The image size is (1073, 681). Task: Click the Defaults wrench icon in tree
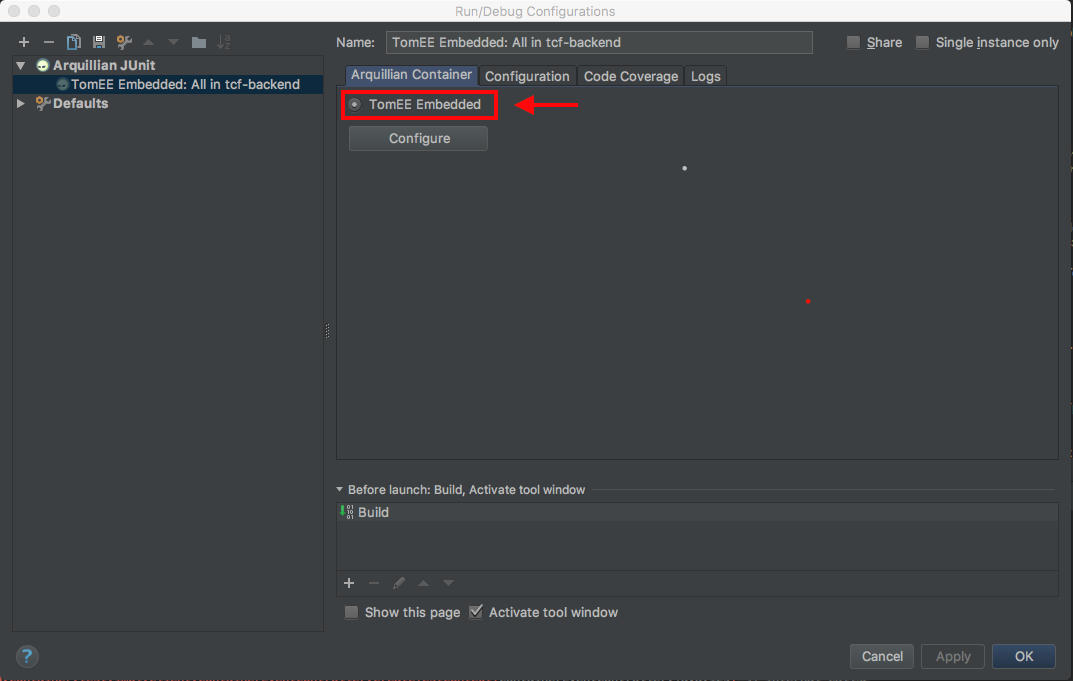(x=42, y=103)
